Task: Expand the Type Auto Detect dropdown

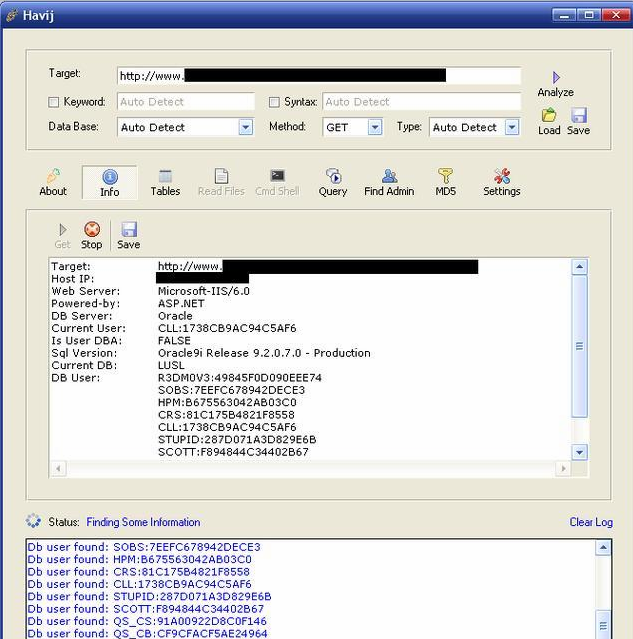Action: [512, 127]
